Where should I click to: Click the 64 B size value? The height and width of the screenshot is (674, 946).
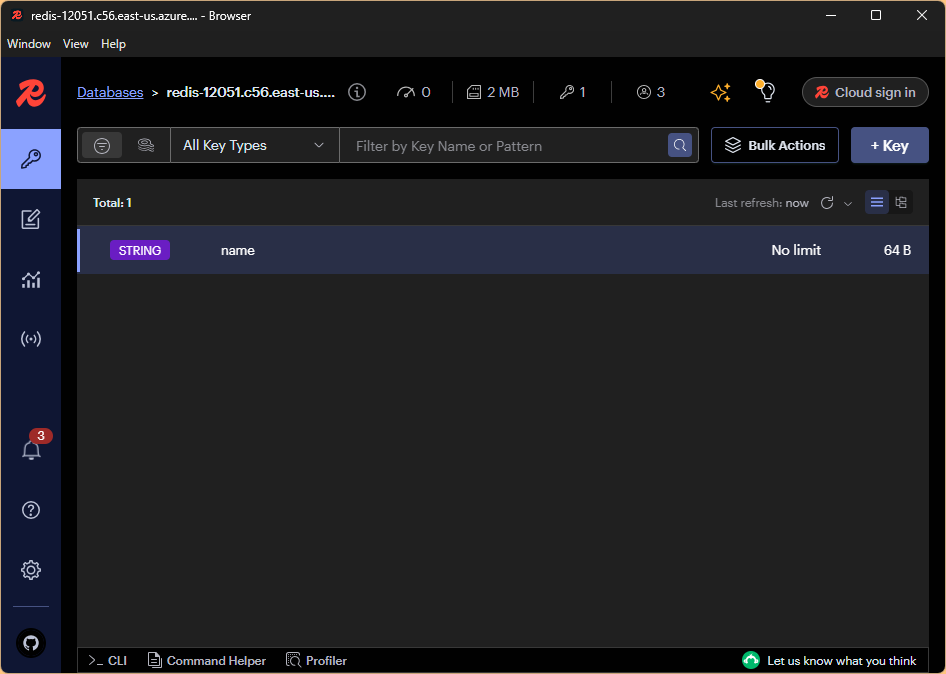[897, 250]
